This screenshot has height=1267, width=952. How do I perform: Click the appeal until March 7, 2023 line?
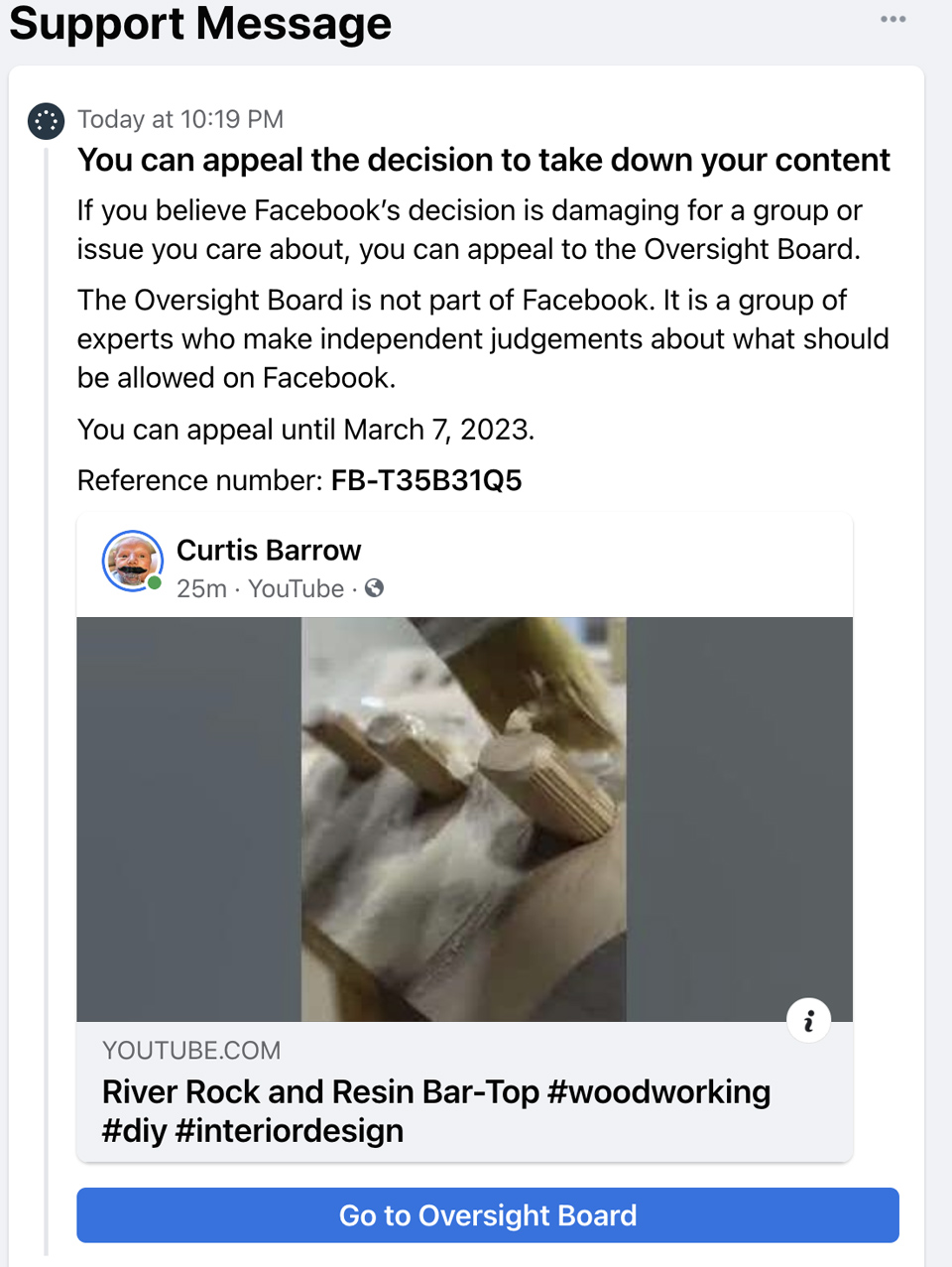pos(305,430)
